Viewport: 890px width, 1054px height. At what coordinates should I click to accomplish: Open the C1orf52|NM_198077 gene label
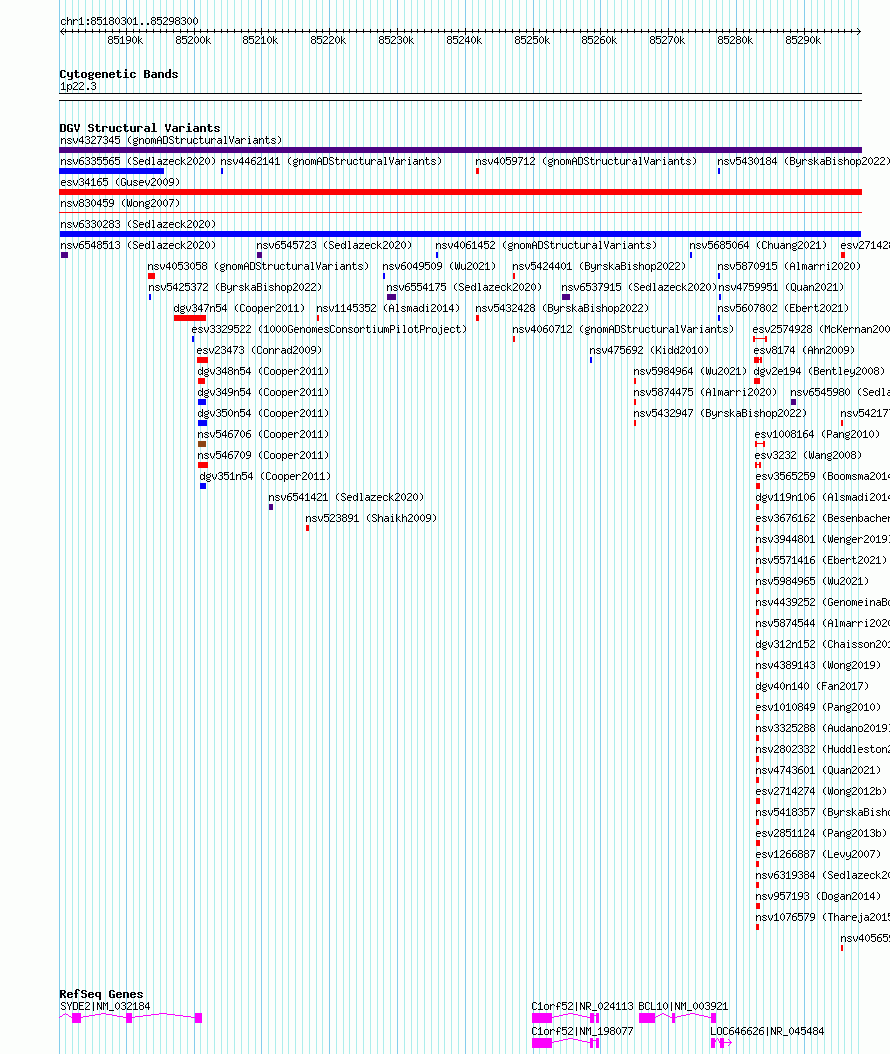[x=582, y=1031]
